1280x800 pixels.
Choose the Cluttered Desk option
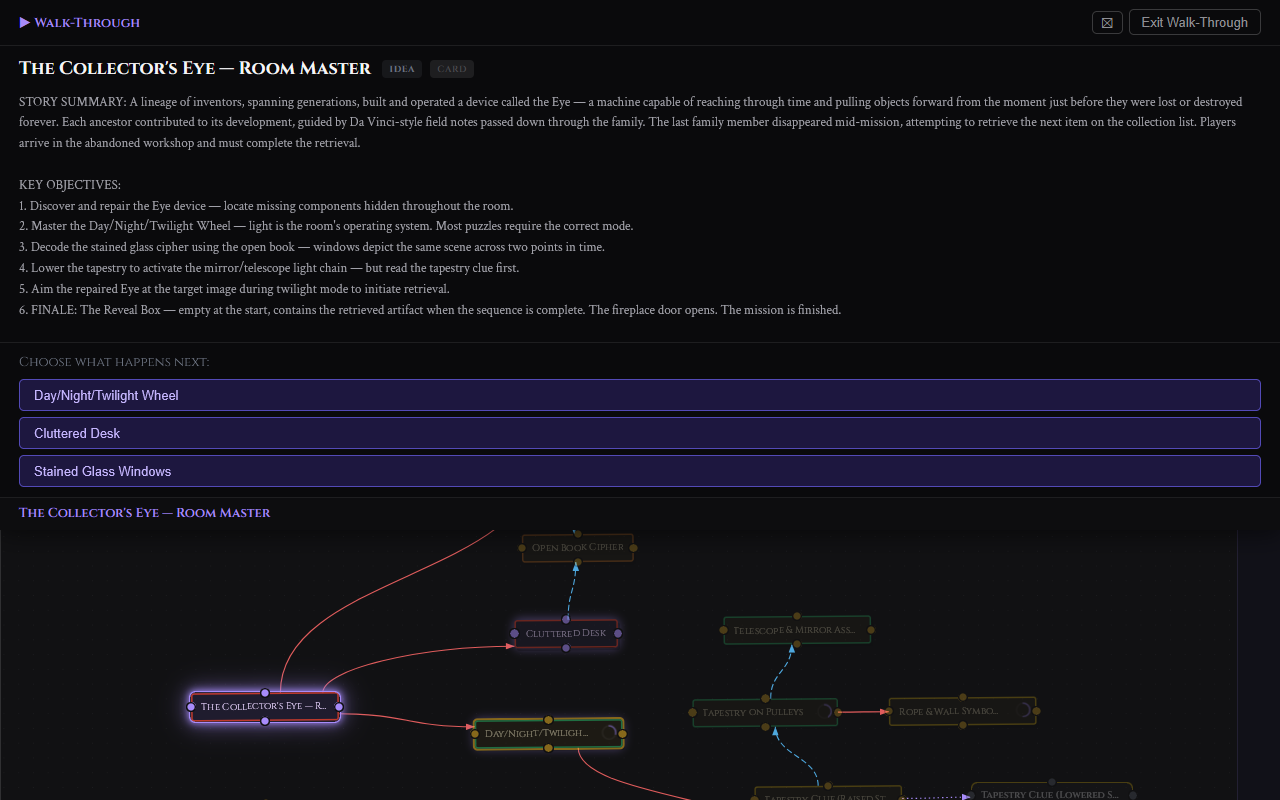click(x=640, y=433)
